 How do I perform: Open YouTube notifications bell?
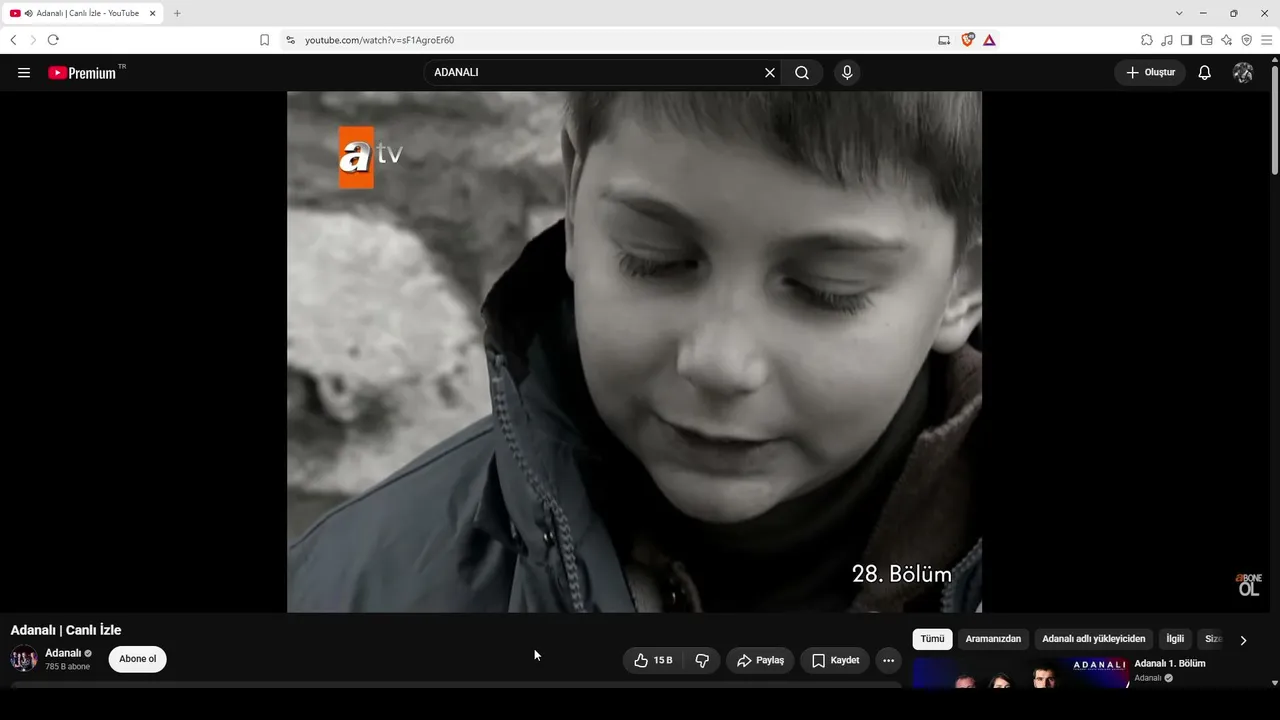pyautogui.click(x=1205, y=73)
